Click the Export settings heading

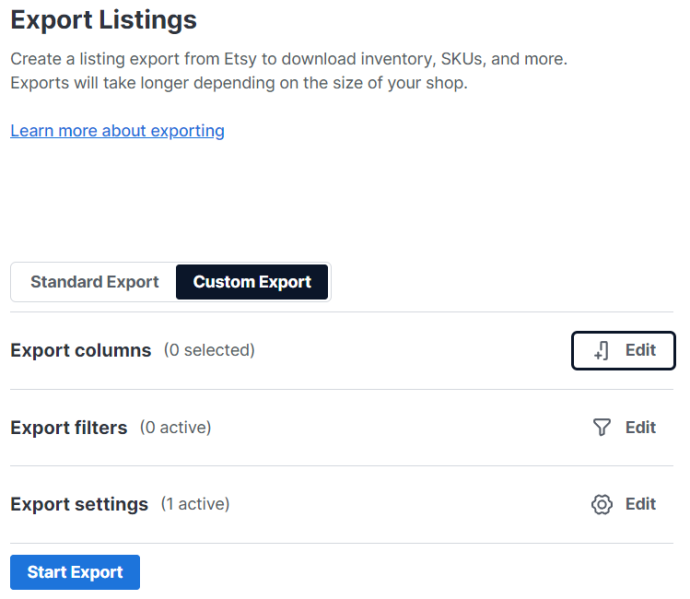pyautogui.click(x=79, y=504)
